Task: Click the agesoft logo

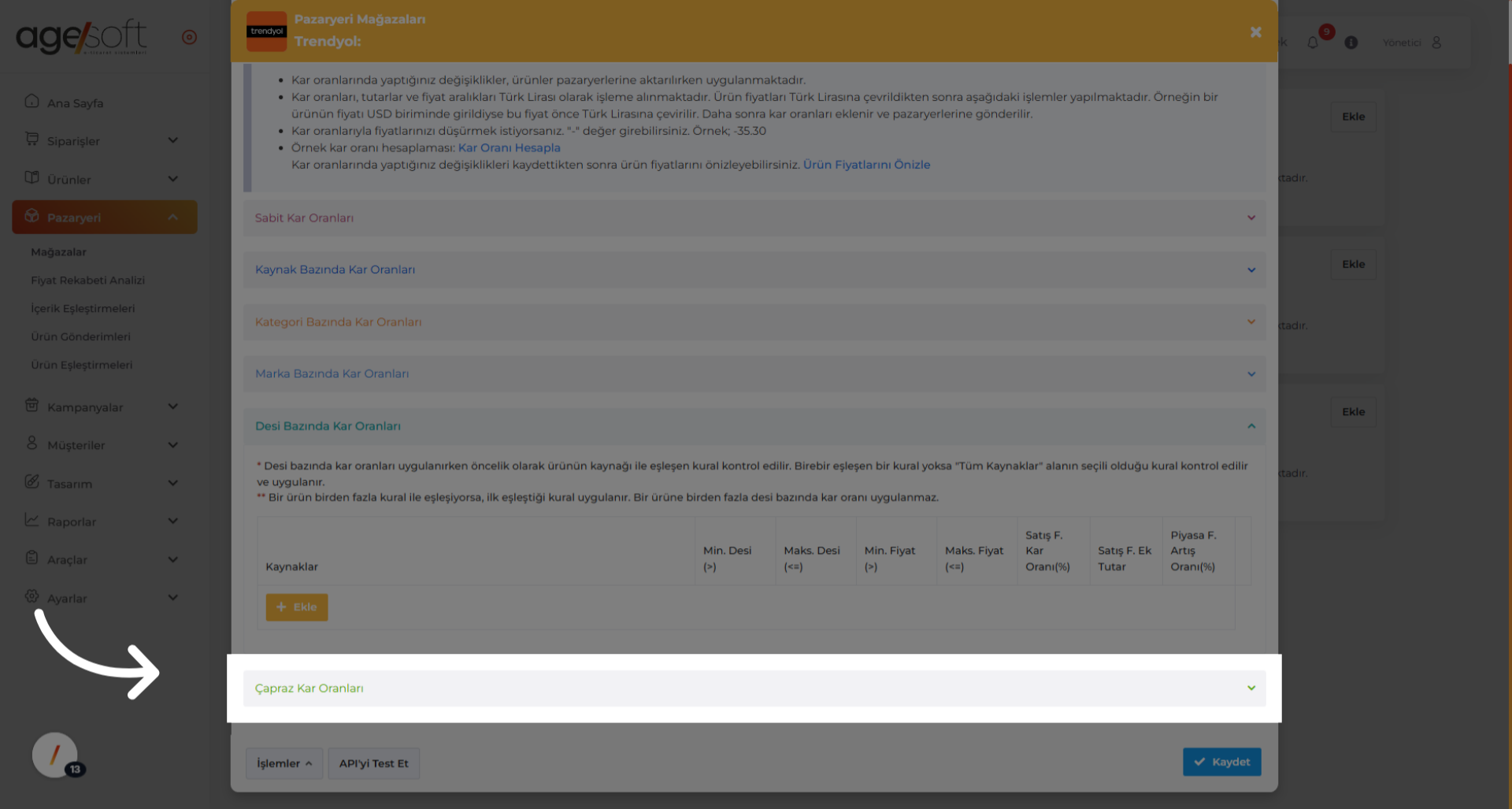Action: (81, 37)
